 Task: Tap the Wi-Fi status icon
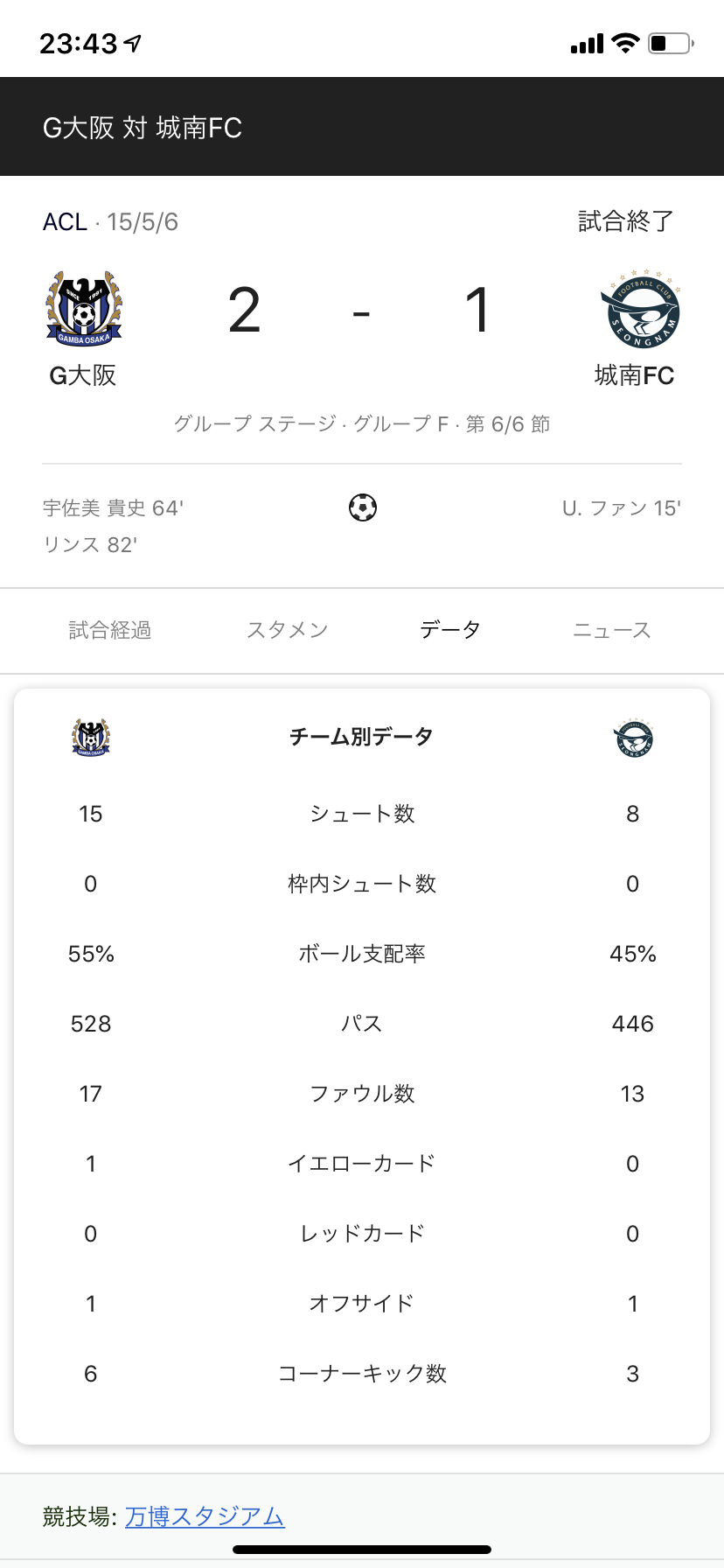click(x=625, y=43)
